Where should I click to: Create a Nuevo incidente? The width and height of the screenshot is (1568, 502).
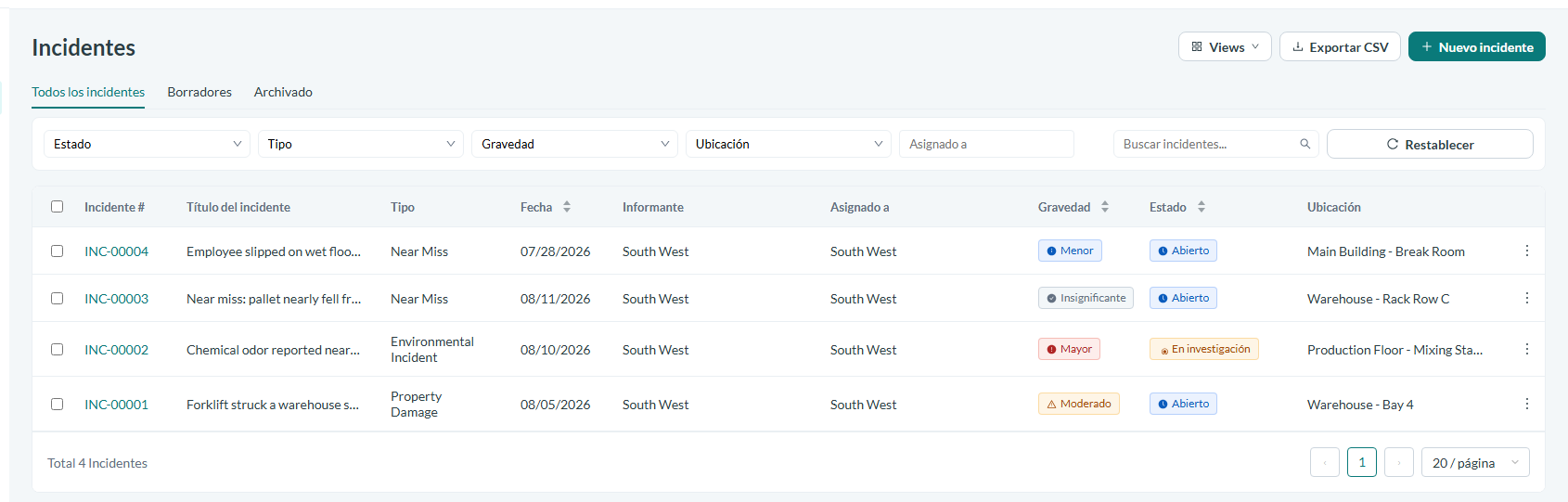tap(1477, 46)
